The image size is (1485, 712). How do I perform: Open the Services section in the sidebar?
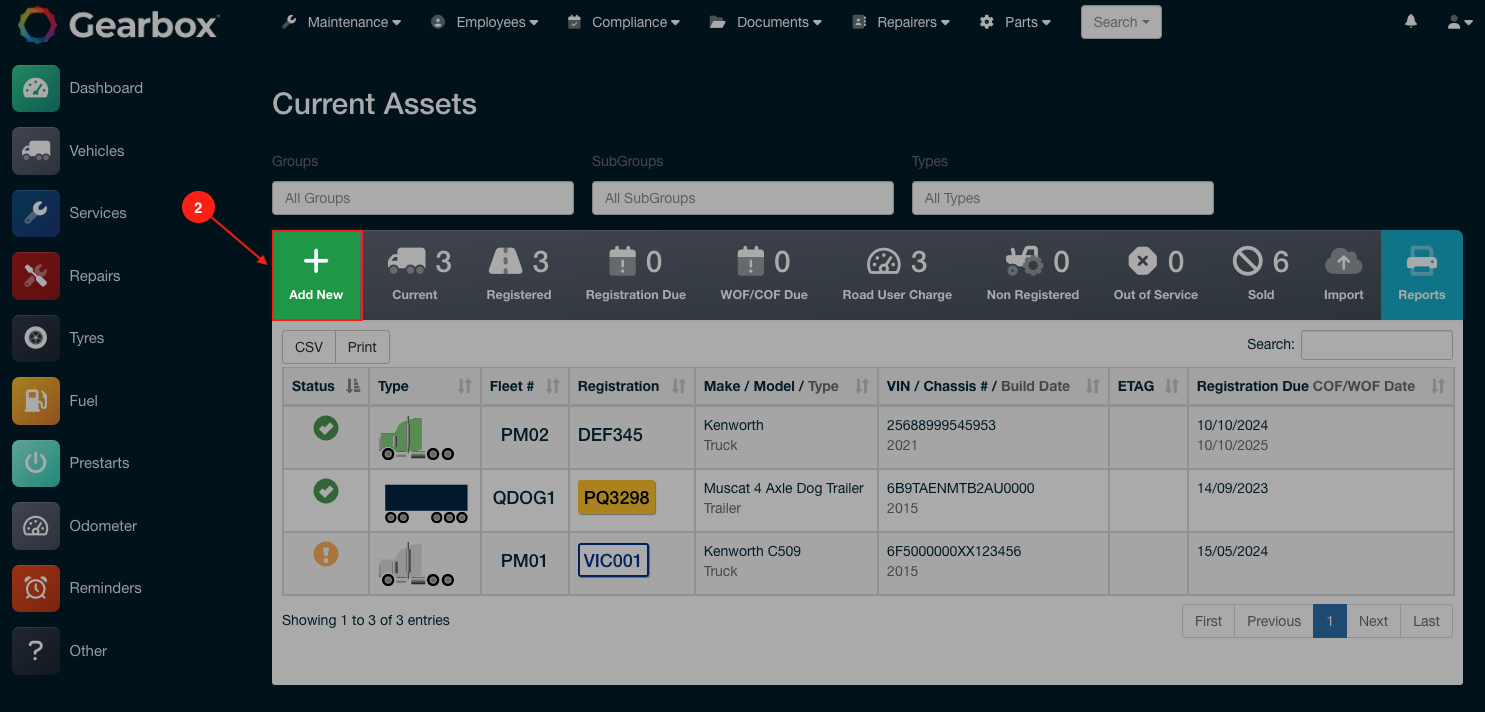click(x=36, y=213)
